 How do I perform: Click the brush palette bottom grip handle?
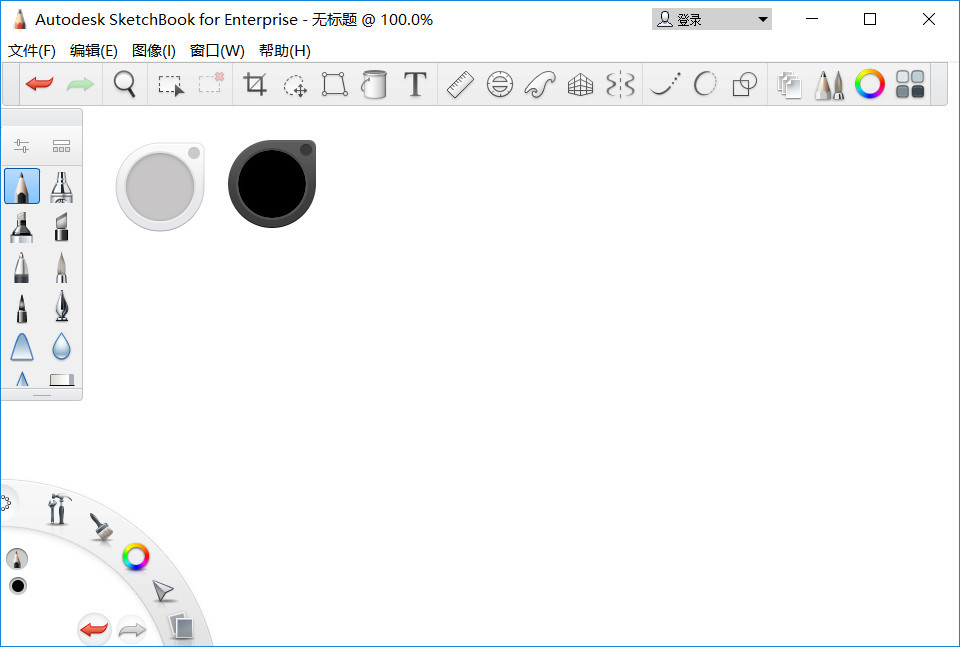click(42, 395)
